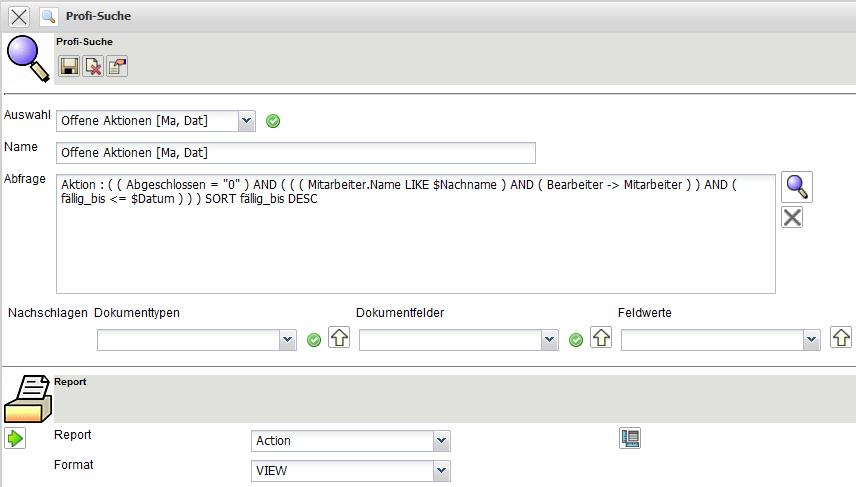Click the delete search icon with red X
The width and height of the screenshot is (856, 487).
[93, 67]
